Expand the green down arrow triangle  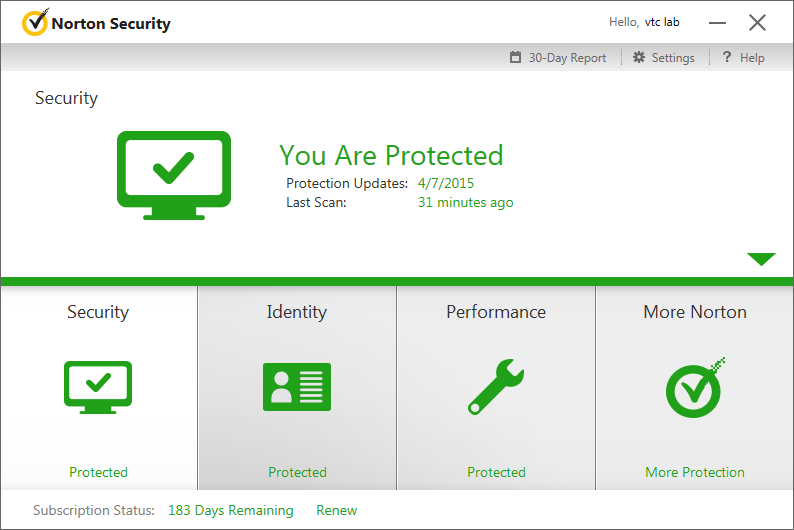click(x=761, y=260)
